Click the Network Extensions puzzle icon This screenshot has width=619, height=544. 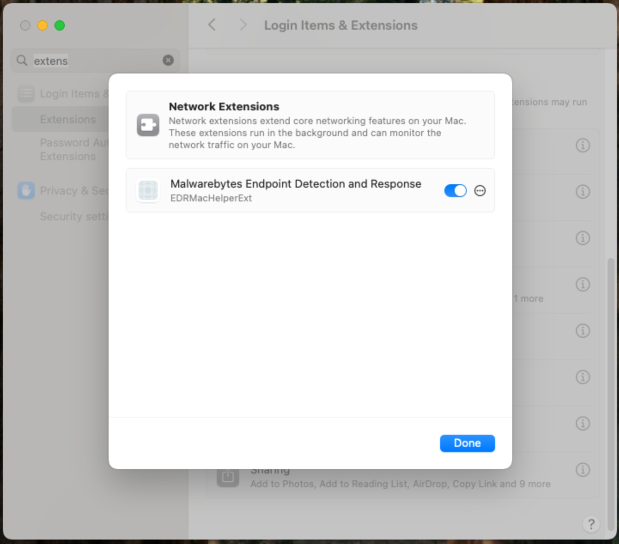pyautogui.click(x=148, y=125)
